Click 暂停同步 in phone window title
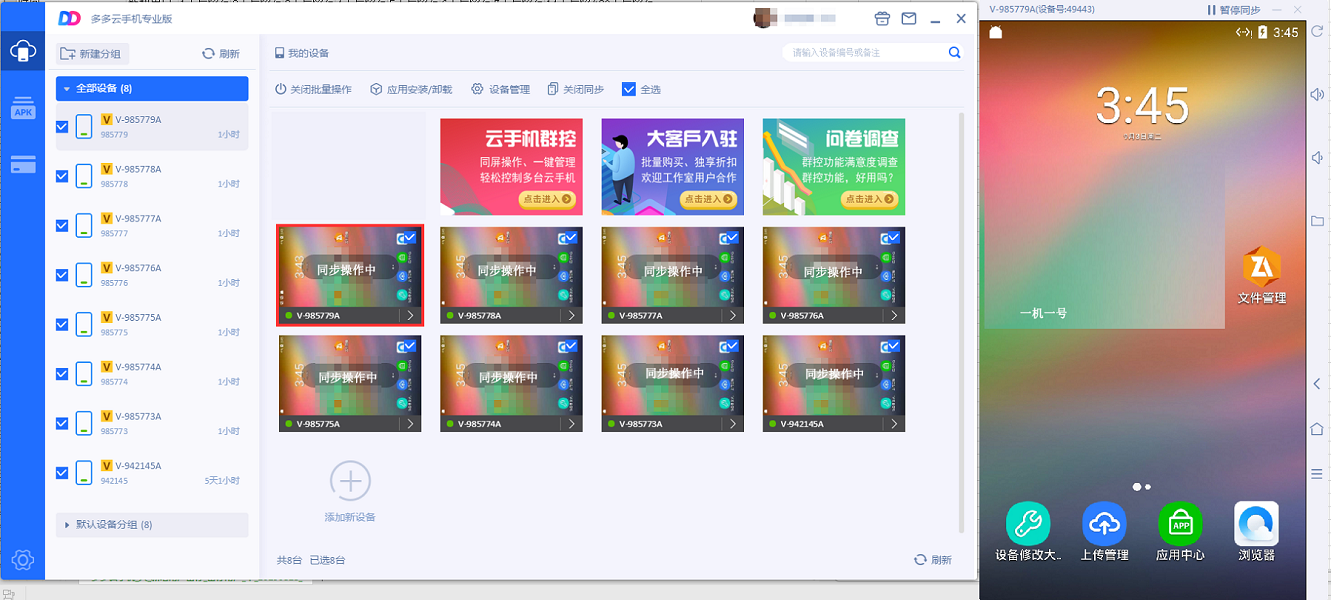The height and width of the screenshot is (600, 1331). (x=1233, y=9)
